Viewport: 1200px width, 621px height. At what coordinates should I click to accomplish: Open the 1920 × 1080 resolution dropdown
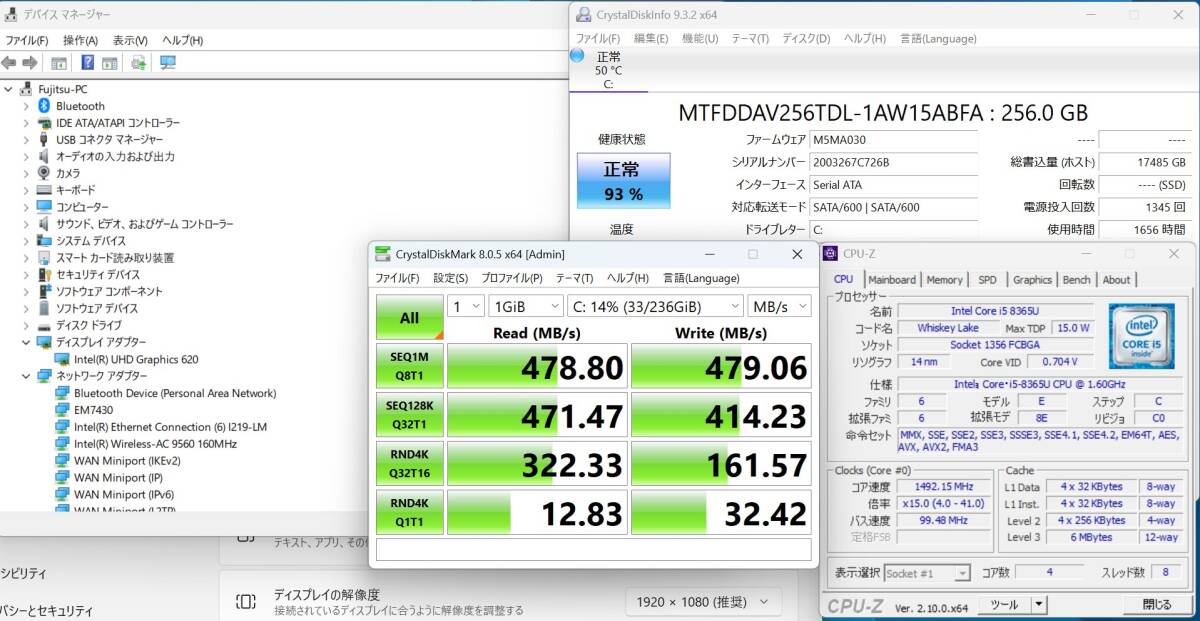[703, 602]
